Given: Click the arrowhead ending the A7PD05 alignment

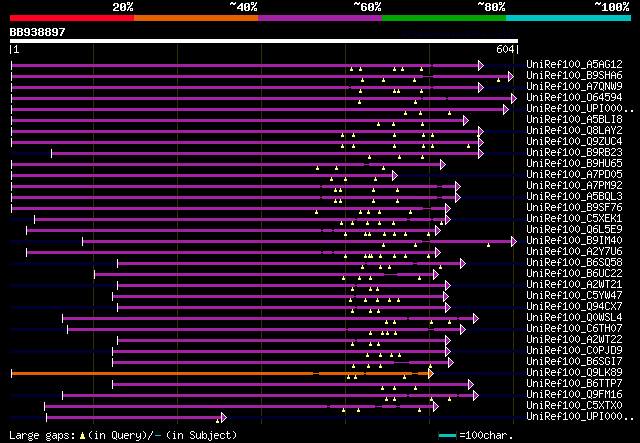Looking at the screenshot, I should coord(395,176).
